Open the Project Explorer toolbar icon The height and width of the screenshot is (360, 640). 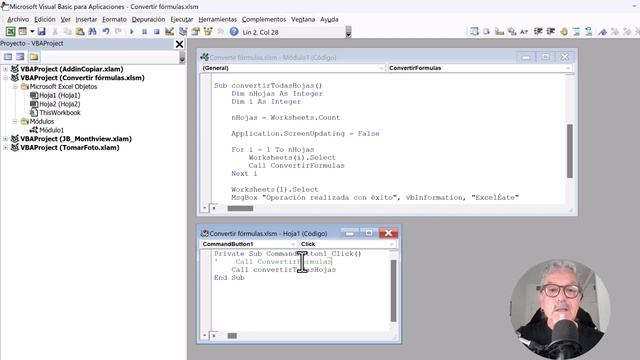click(x=183, y=31)
